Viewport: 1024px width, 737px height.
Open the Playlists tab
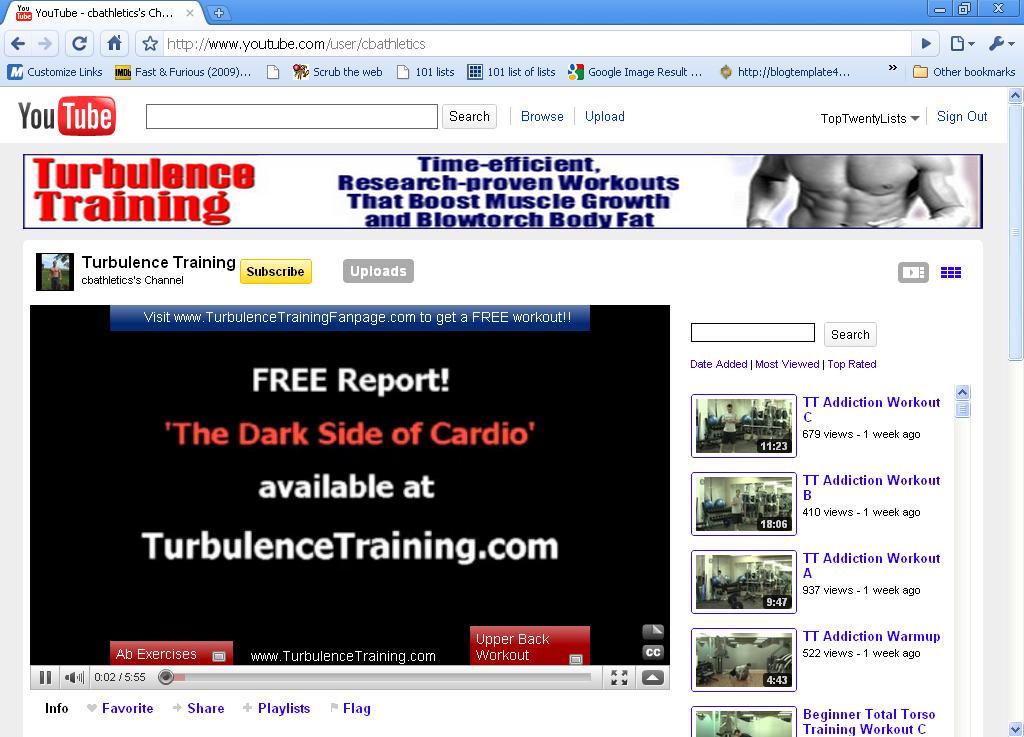[x=277, y=708]
